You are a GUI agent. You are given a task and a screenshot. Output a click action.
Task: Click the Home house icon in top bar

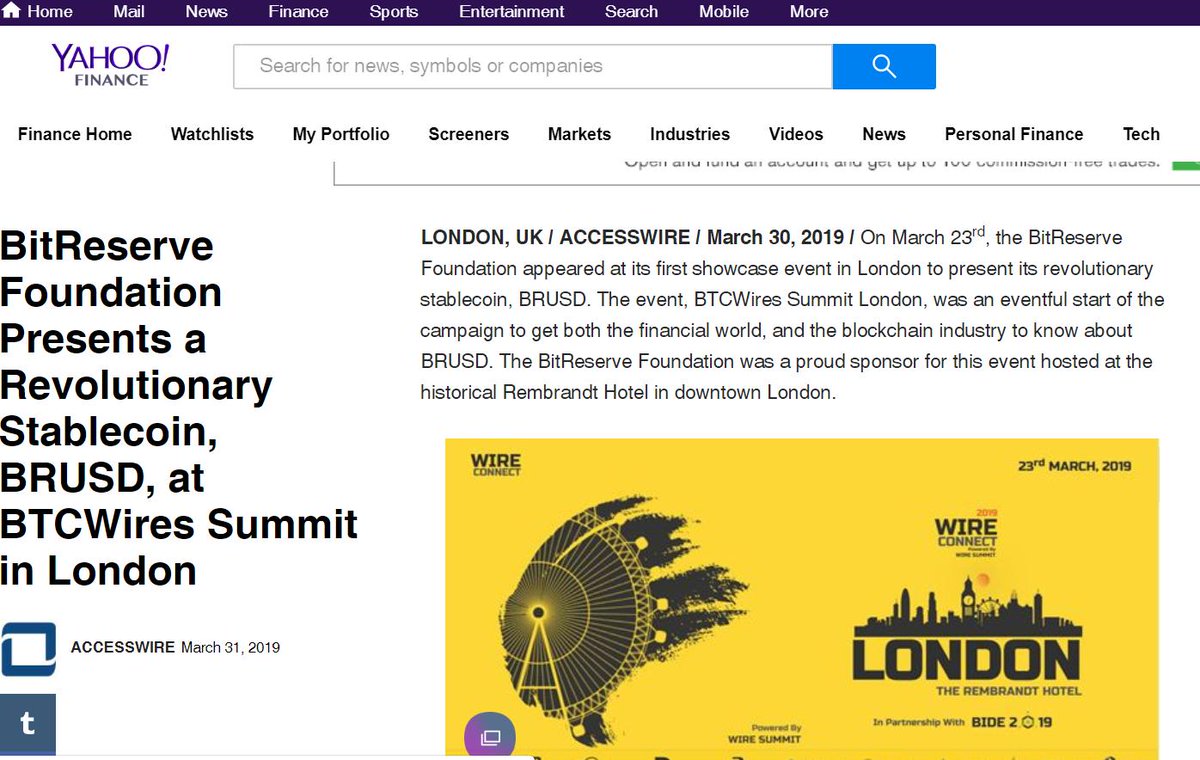tap(11, 11)
